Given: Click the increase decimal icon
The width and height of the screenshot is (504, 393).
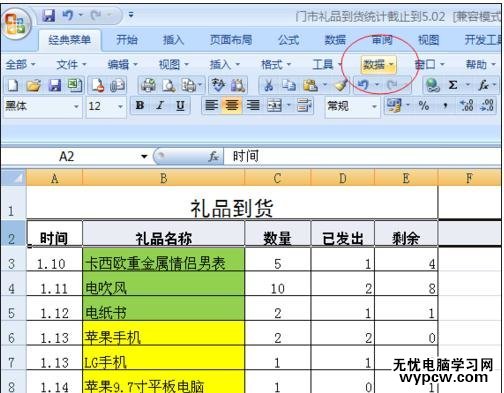Looking at the screenshot, I should click(467, 106).
